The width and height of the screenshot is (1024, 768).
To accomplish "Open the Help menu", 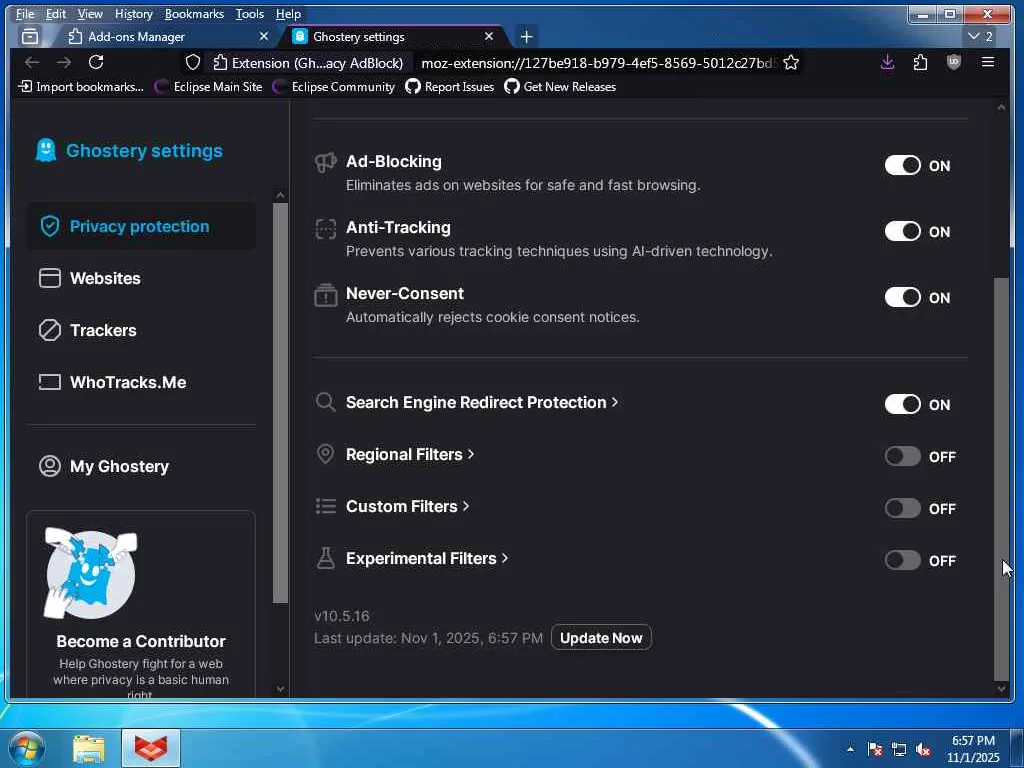I will click(288, 14).
